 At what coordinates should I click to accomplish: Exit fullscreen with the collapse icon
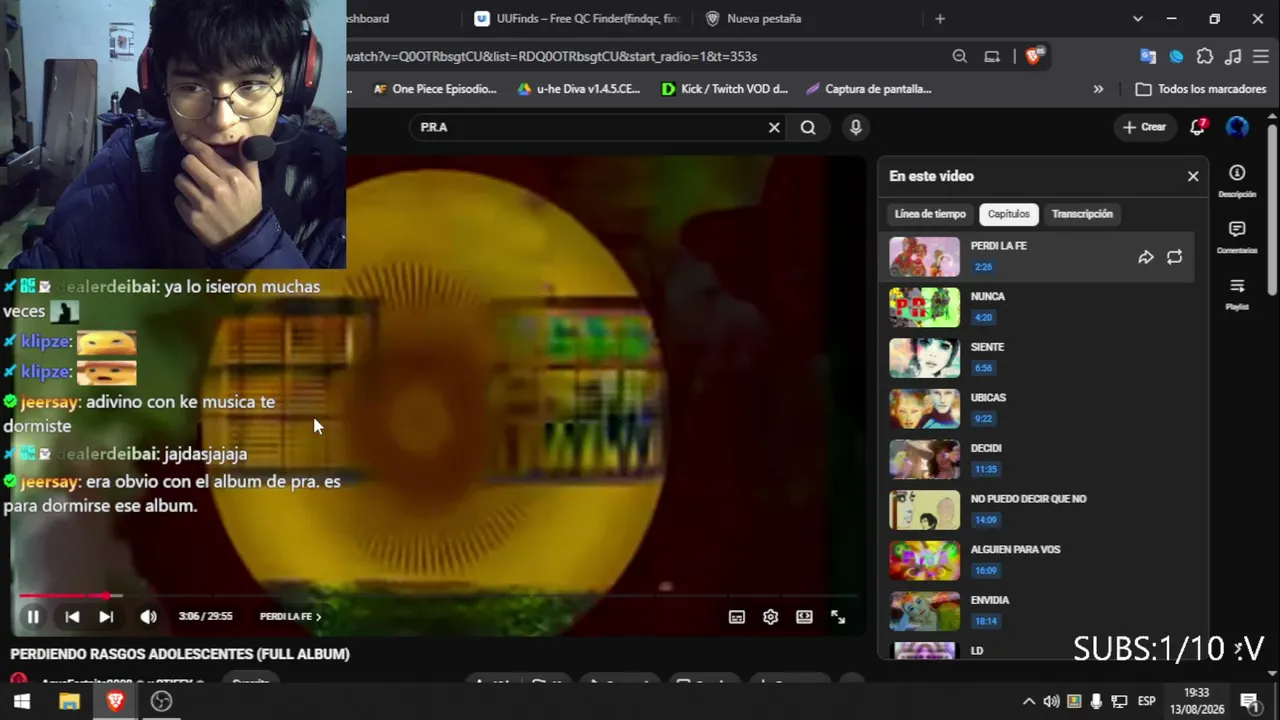pos(838,617)
